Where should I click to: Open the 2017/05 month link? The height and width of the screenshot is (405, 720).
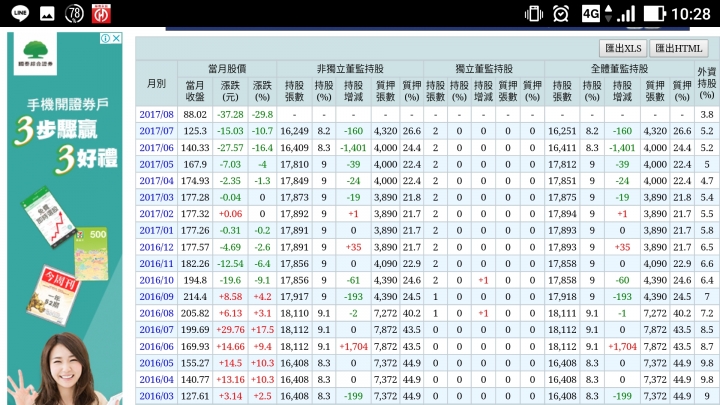coord(157,164)
